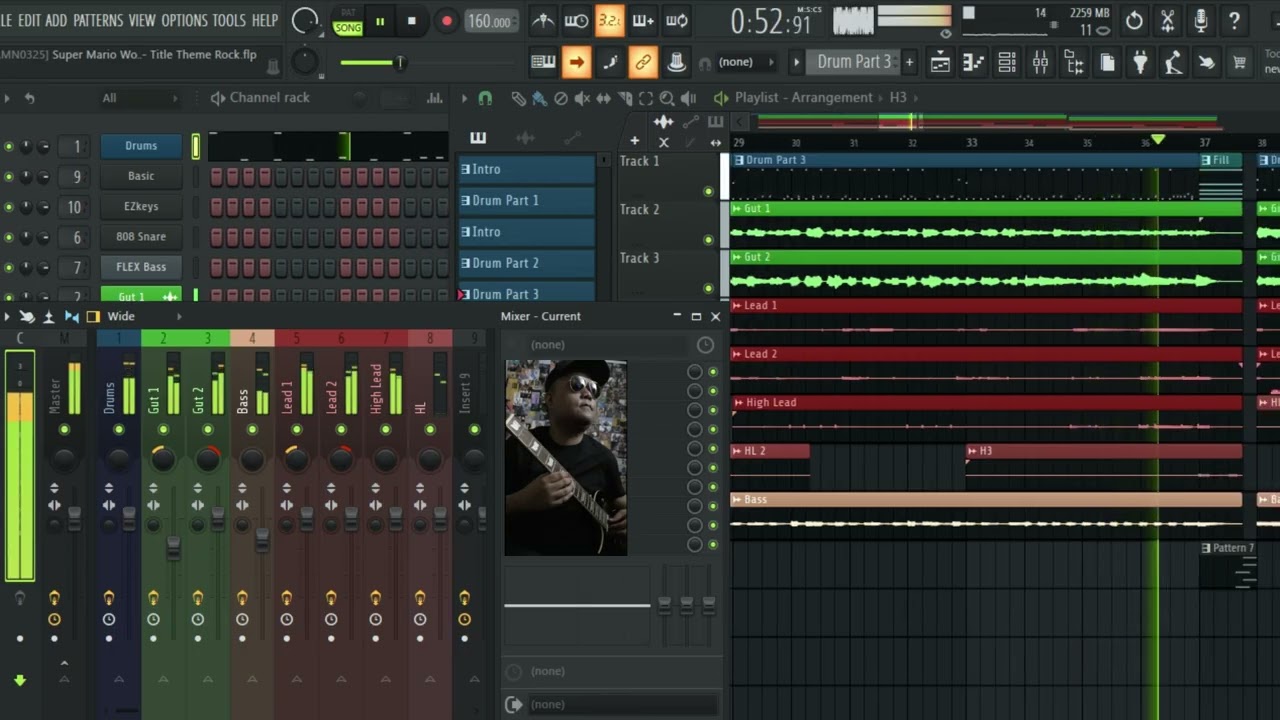Select the playlist Draw pencil tool
1280x720 pixels.
click(518, 98)
